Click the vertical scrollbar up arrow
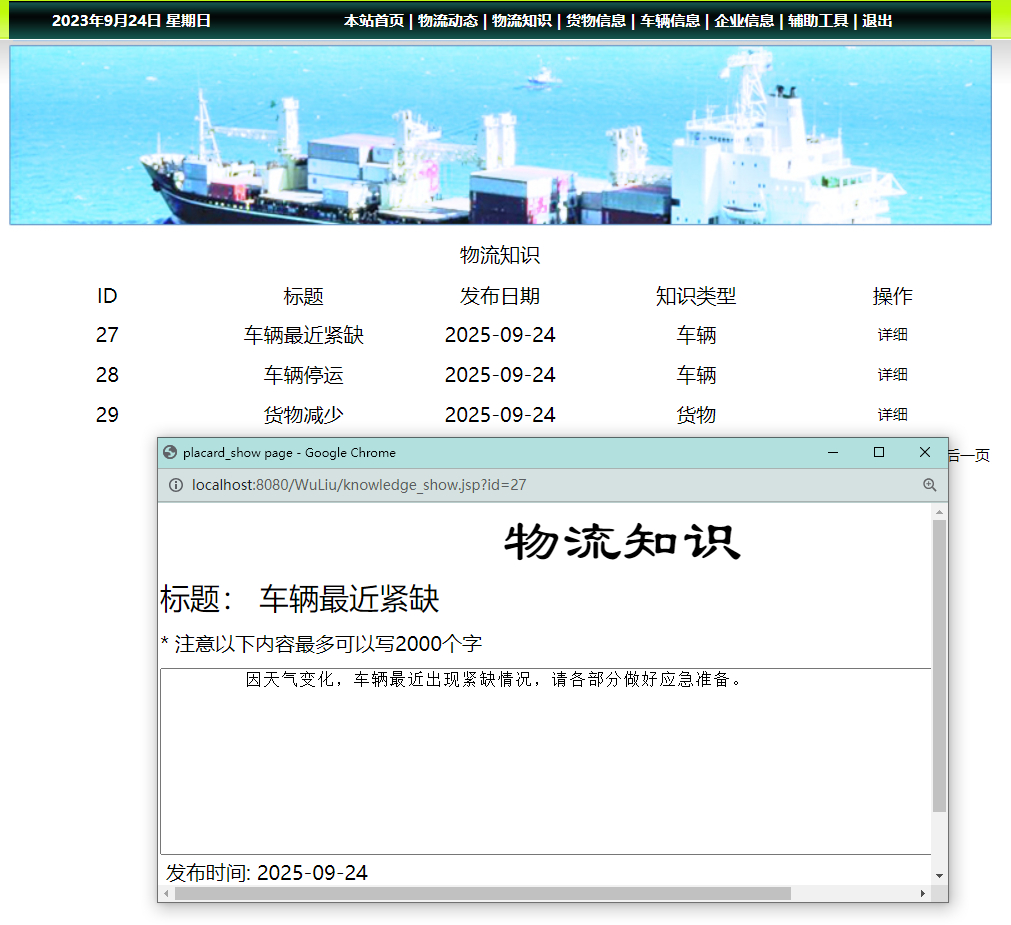This screenshot has height=925, width=1011. [x=938, y=511]
